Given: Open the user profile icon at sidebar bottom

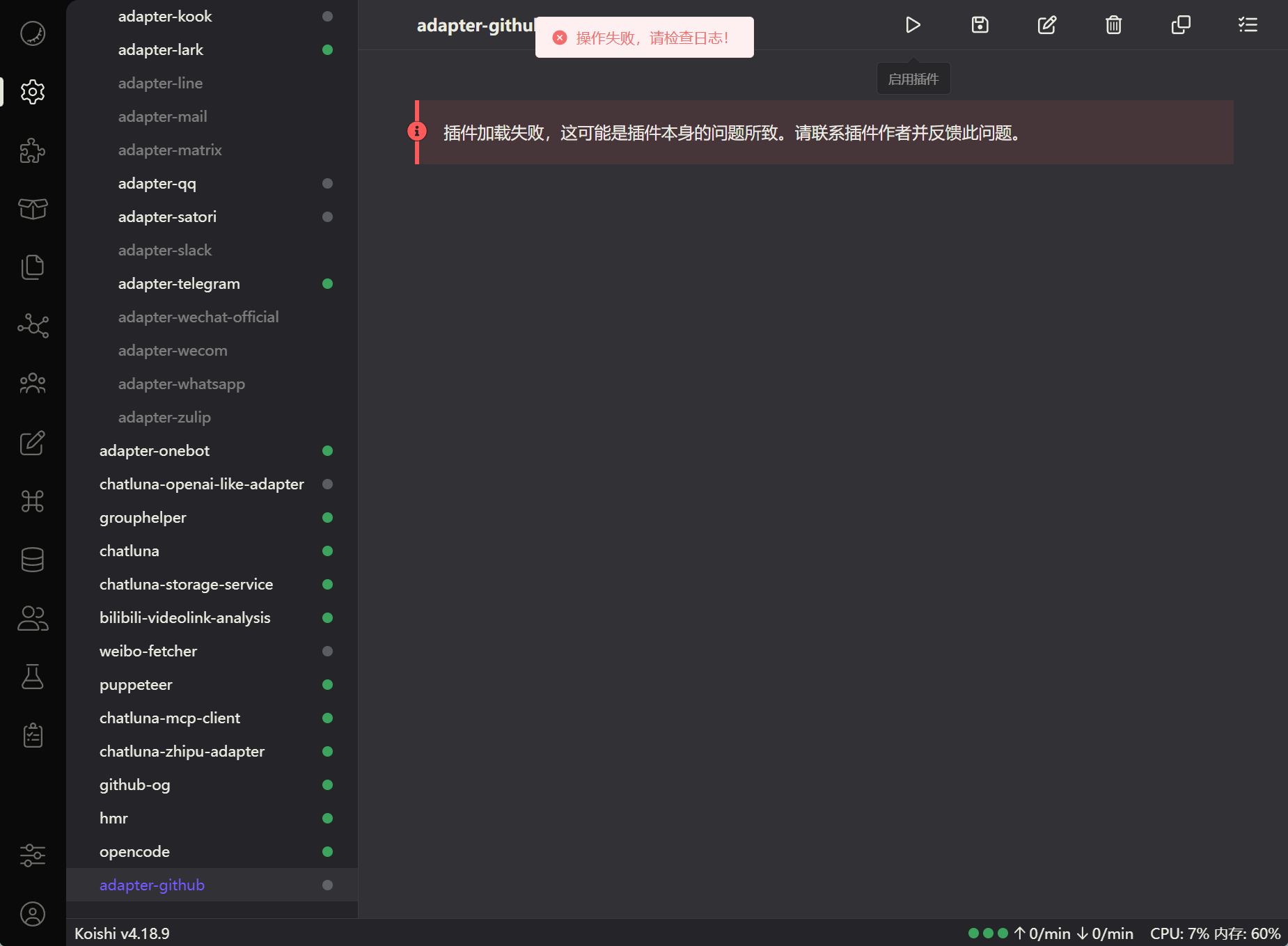Looking at the screenshot, I should pyautogui.click(x=33, y=914).
